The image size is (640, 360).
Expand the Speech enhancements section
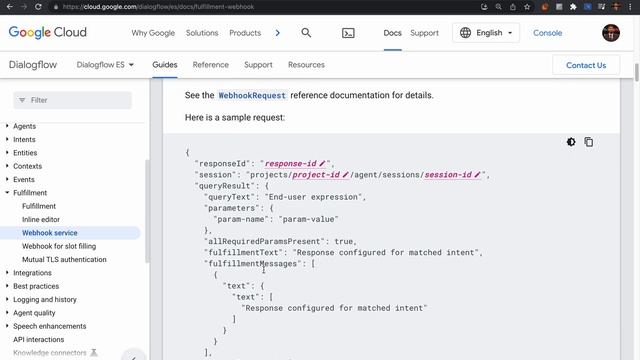coord(7,326)
